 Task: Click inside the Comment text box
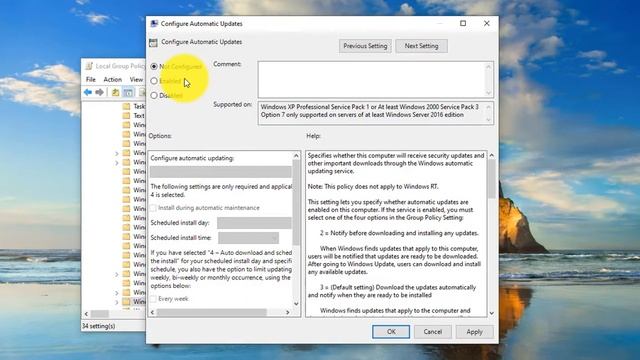coord(371,79)
